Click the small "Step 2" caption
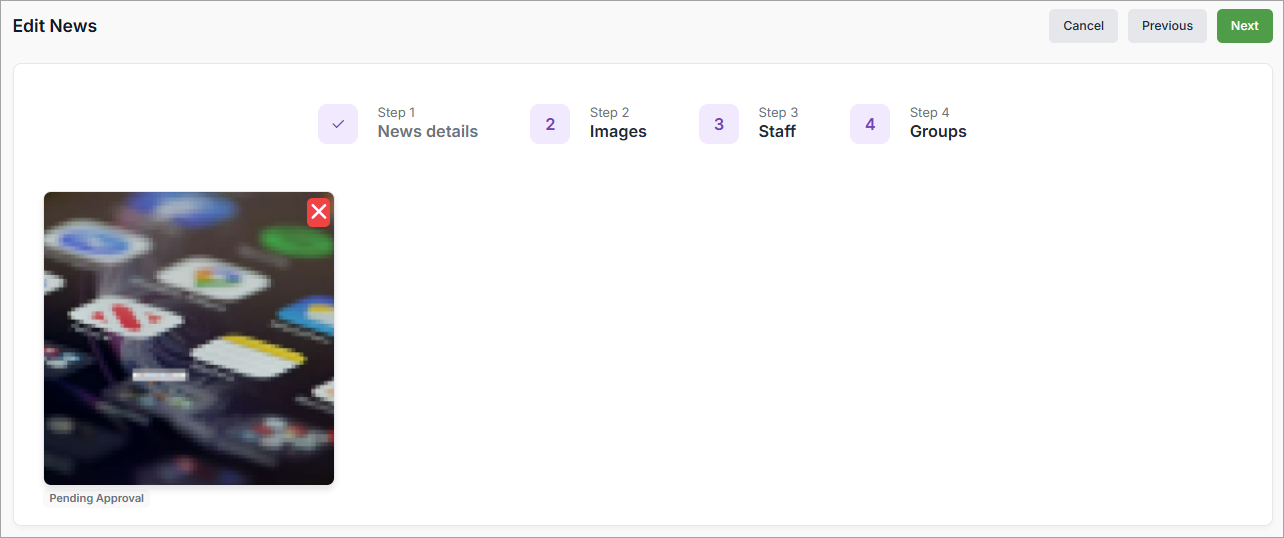This screenshot has height=538, width=1284. 609,112
